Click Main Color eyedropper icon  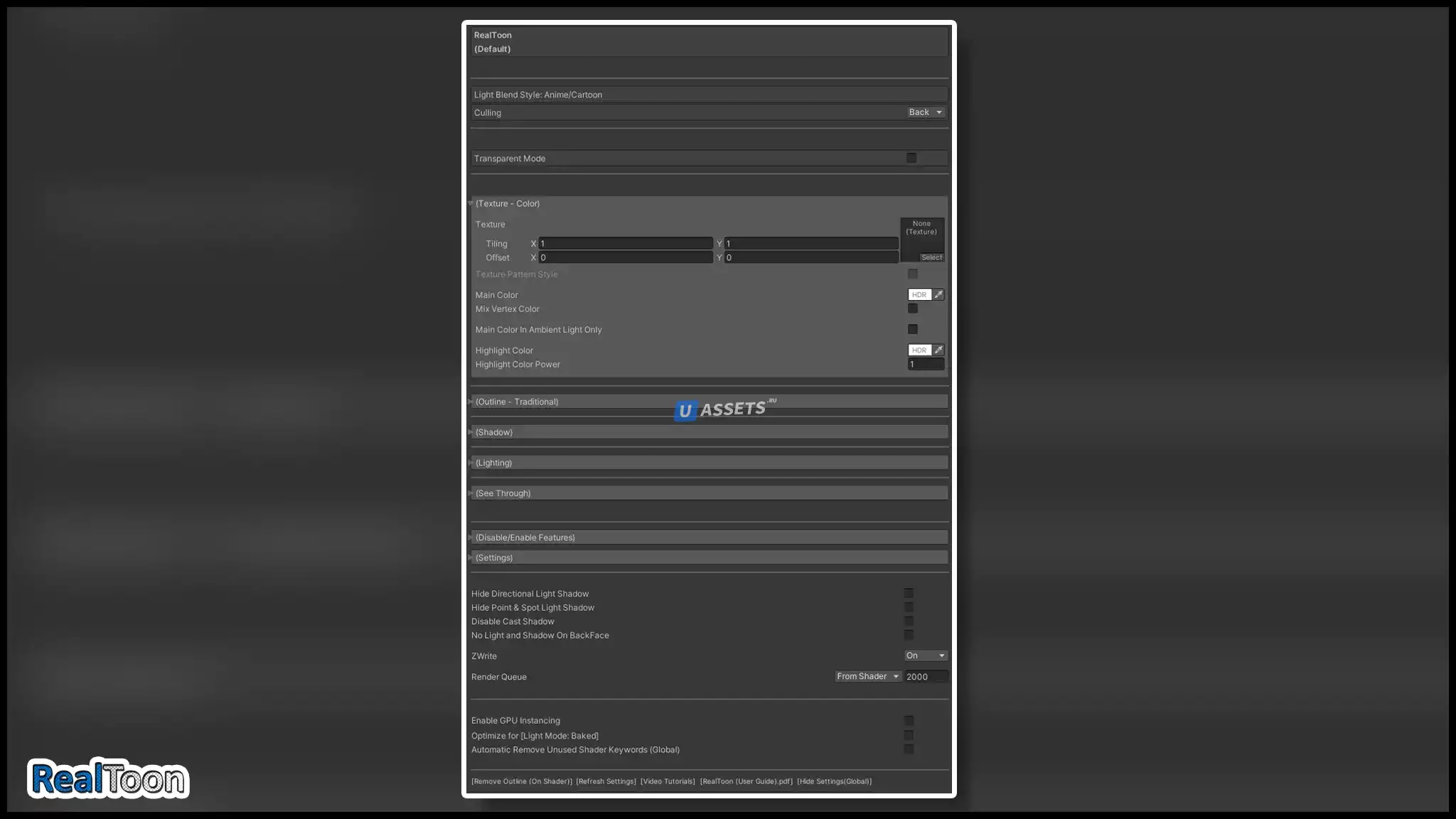click(x=938, y=294)
